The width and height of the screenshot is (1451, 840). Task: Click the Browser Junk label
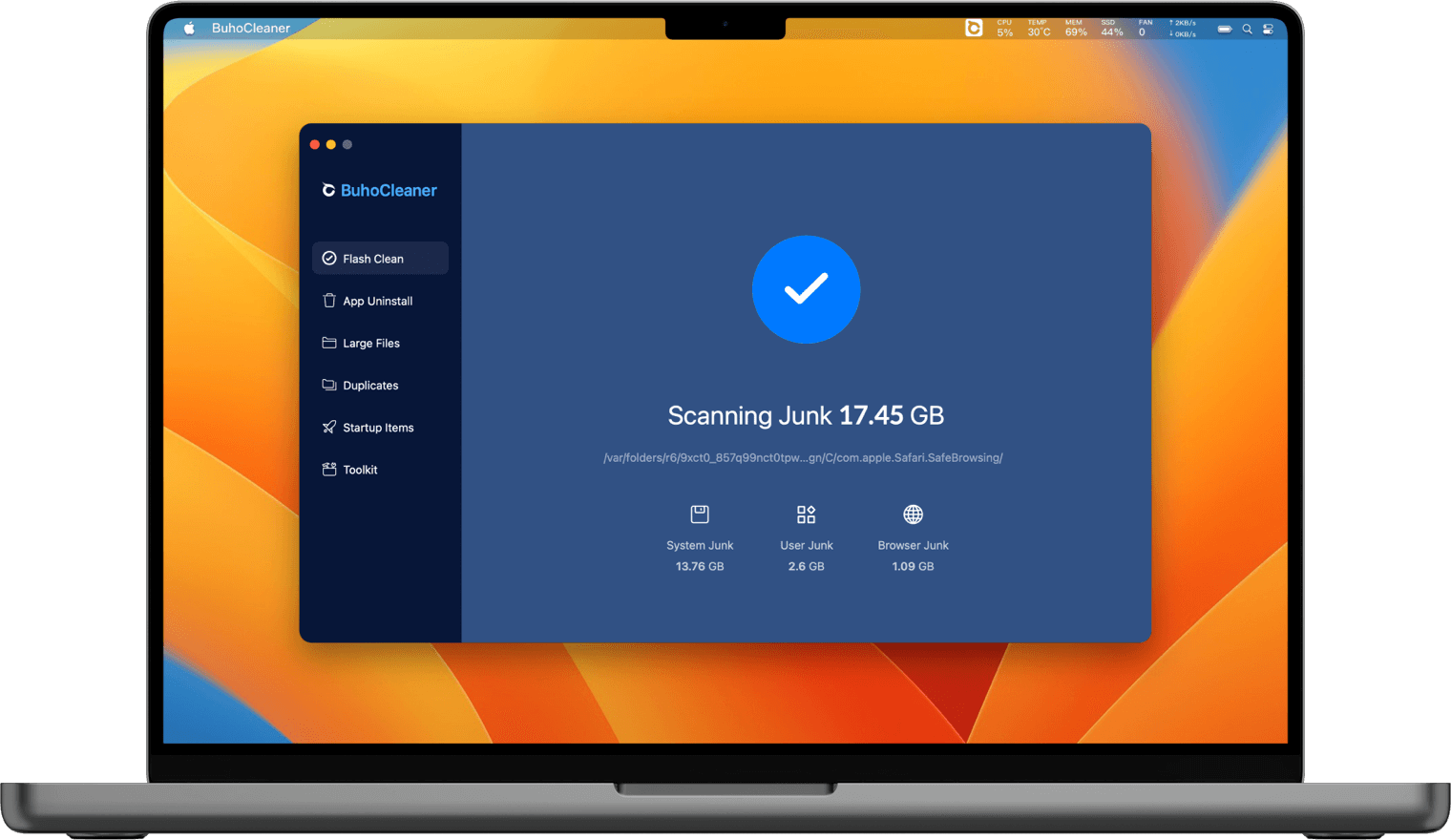pyautogui.click(x=914, y=545)
